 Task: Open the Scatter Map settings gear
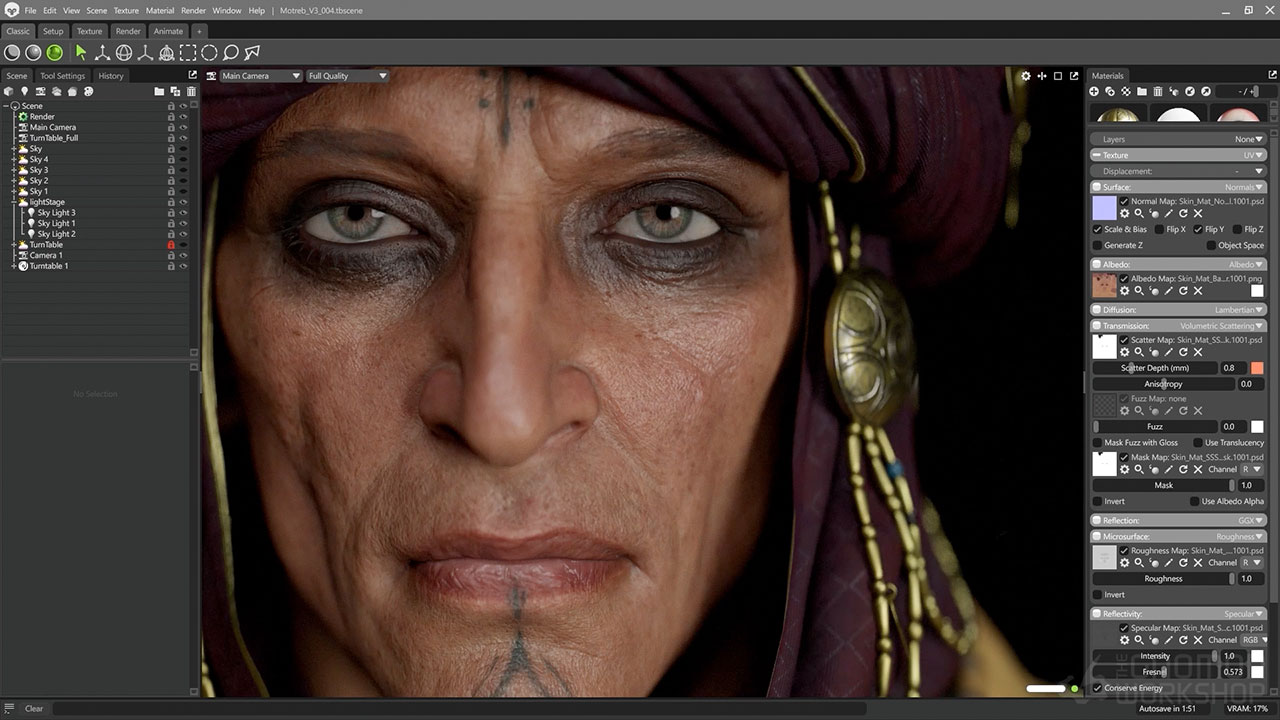[x=1124, y=353]
